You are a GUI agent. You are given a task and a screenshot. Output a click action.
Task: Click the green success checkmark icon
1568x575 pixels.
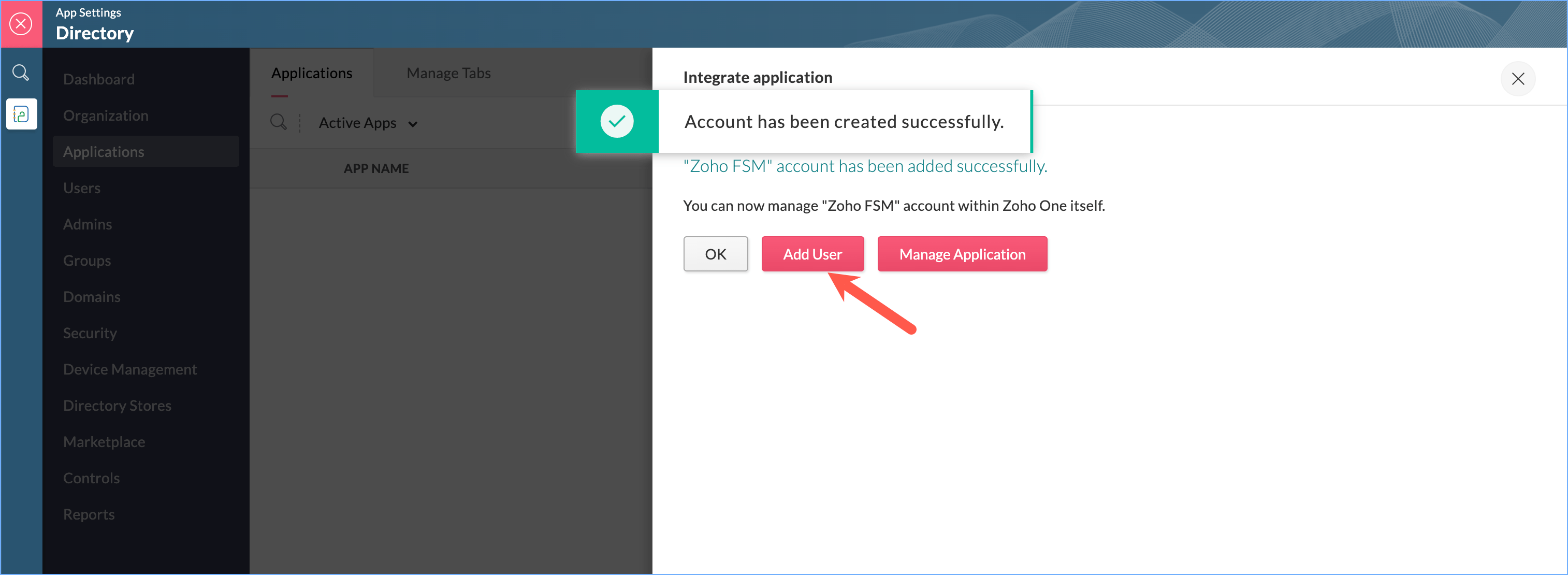(x=616, y=121)
